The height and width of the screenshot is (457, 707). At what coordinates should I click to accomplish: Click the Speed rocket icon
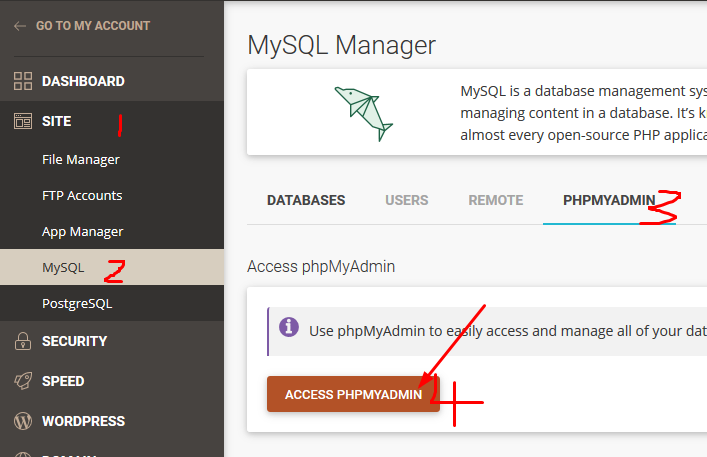22,381
